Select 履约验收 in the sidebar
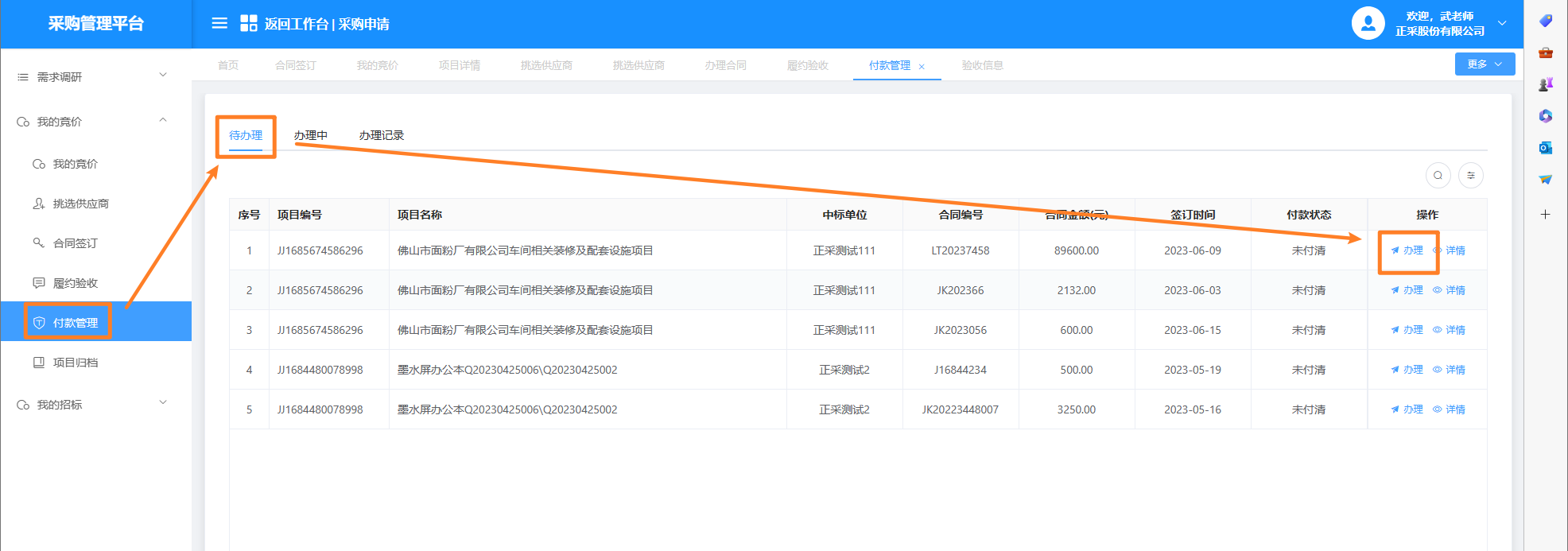 pos(76,283)
